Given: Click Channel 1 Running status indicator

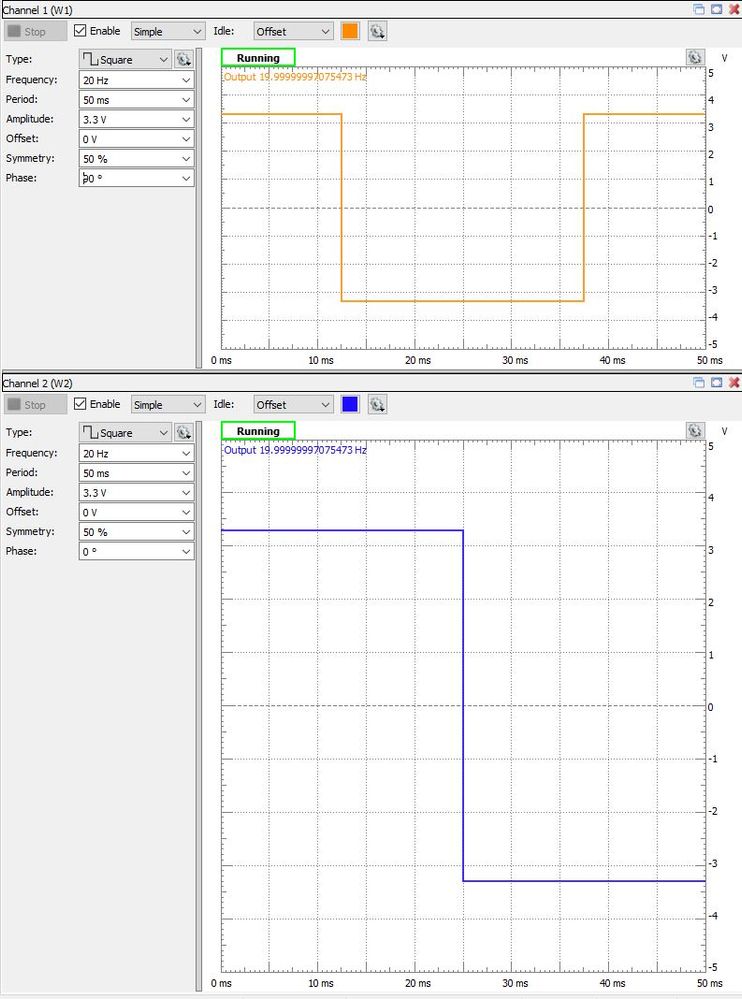Looking at the screenshot, I should click(x=258, y=57).
